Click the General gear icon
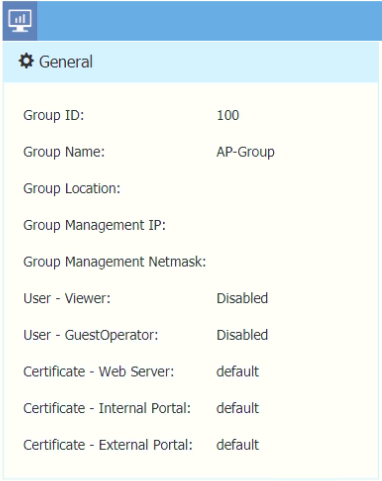The height and width of the screenshot is (481, 382). pyautogui.click(x=26, y=61)
